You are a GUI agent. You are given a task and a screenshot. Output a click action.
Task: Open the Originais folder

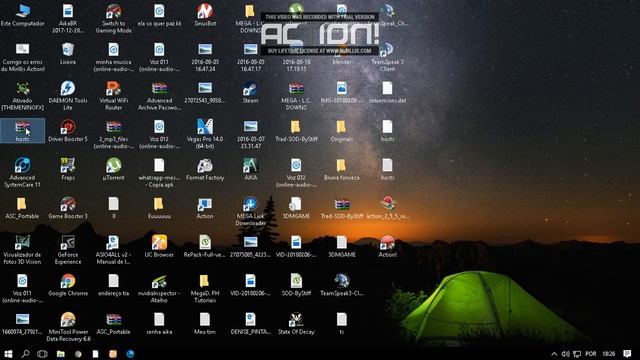pos(342,131)
